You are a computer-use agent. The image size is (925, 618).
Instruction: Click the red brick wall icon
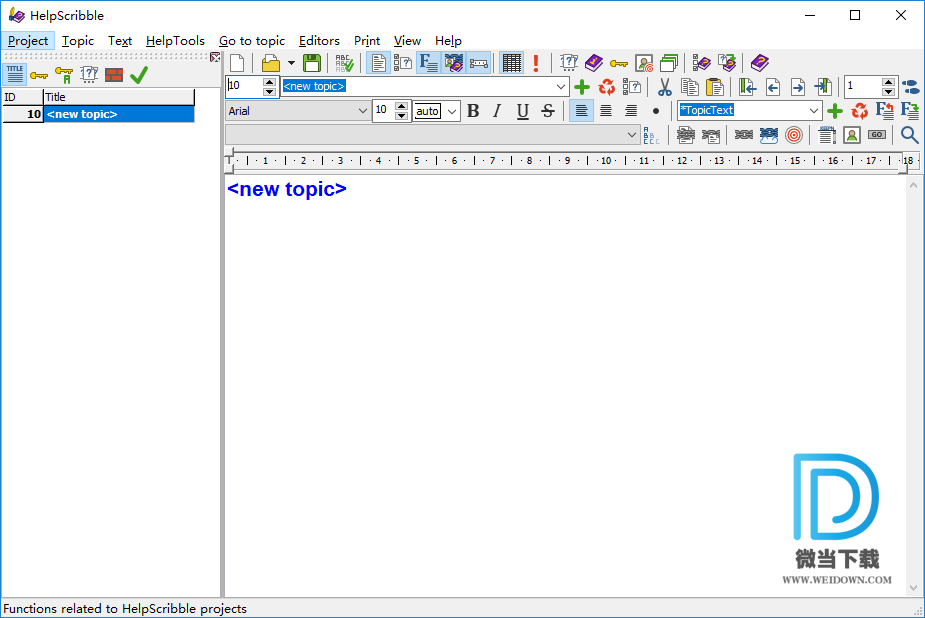[x=114, y=75]
